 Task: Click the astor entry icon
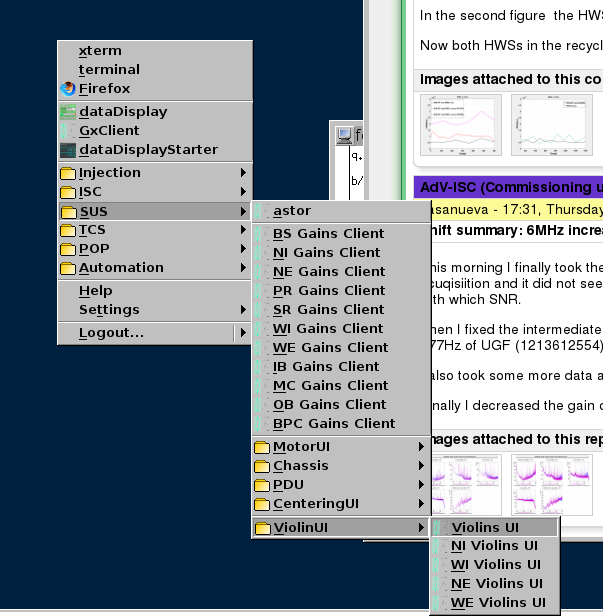[262, 211]
